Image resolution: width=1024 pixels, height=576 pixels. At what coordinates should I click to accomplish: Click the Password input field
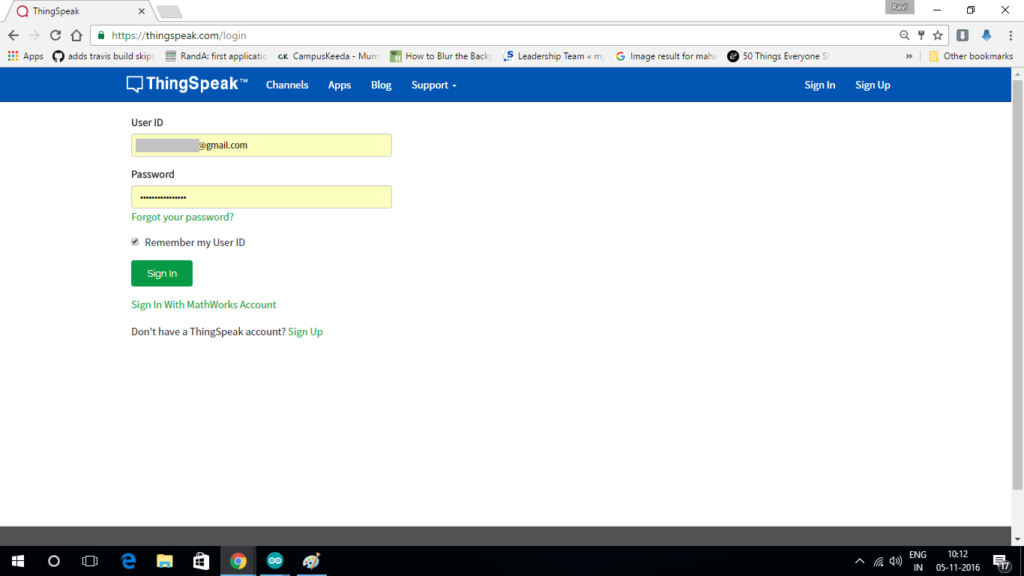[x=261, y=197]
